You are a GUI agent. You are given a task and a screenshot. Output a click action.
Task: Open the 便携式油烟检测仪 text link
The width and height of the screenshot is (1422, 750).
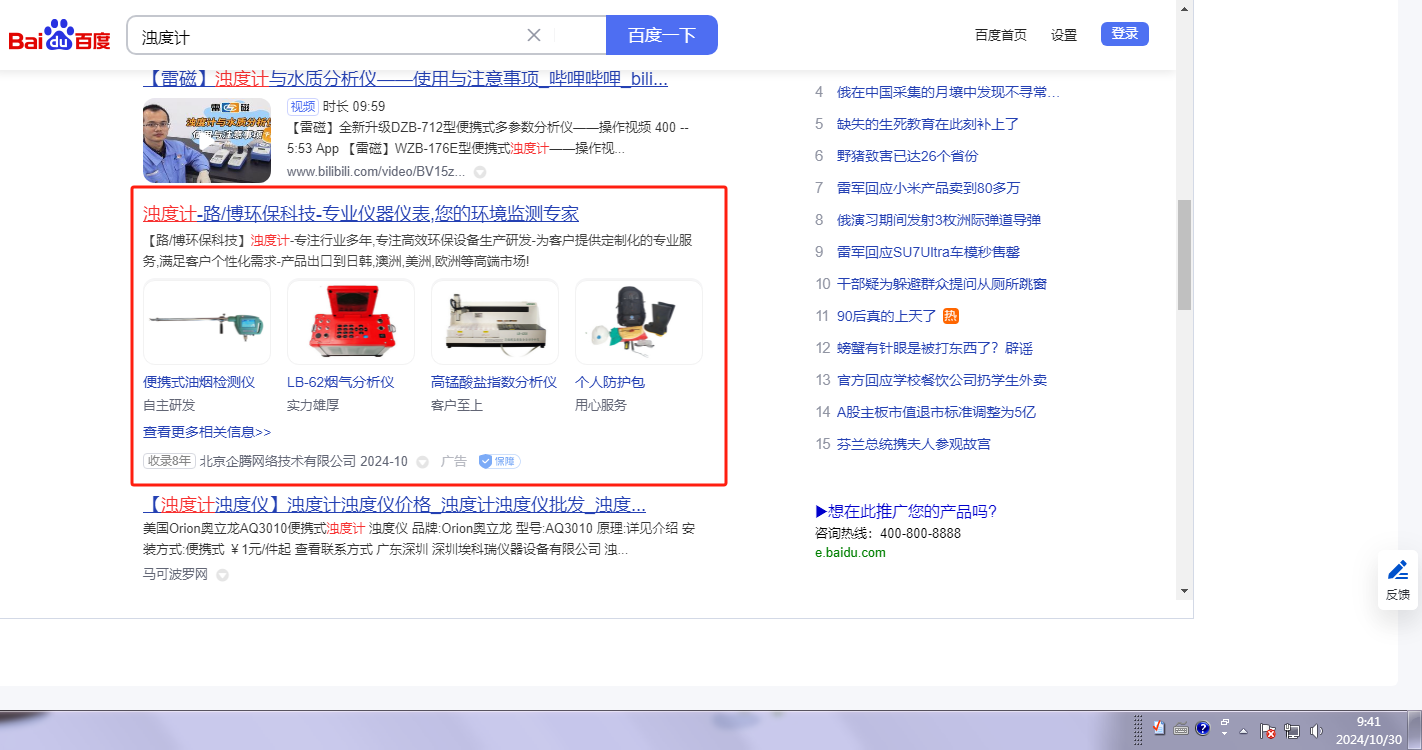click(199, 382)
